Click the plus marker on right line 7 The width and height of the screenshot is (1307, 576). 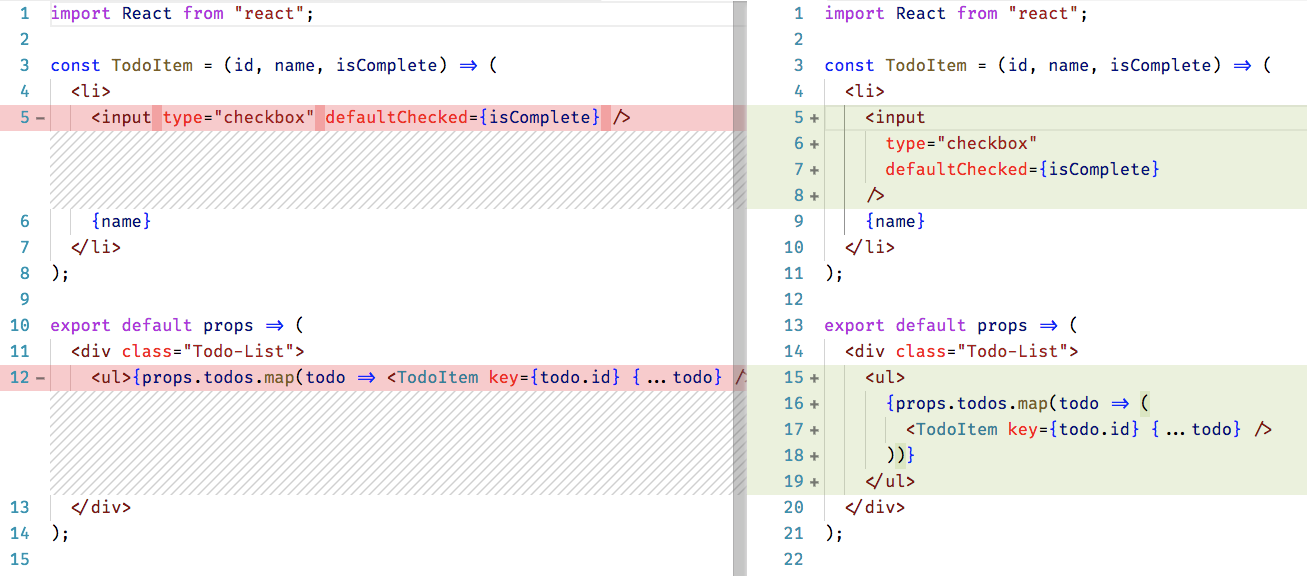coord(814,170)
